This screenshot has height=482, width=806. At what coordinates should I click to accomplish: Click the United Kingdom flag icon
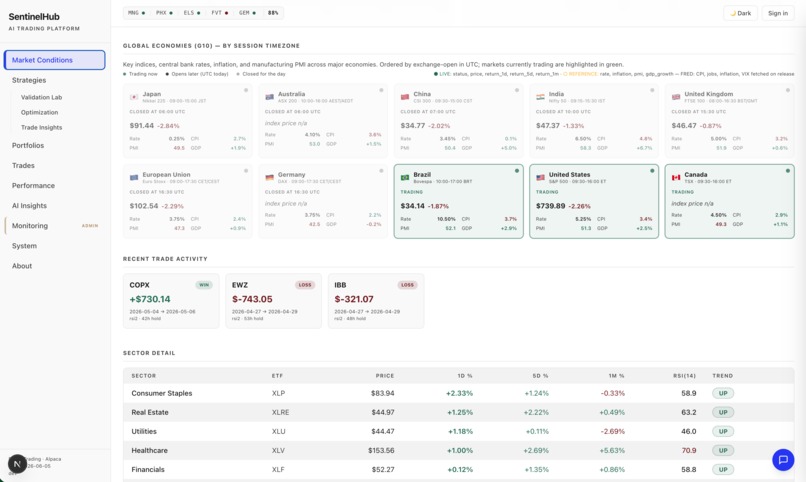pos(676,97)
